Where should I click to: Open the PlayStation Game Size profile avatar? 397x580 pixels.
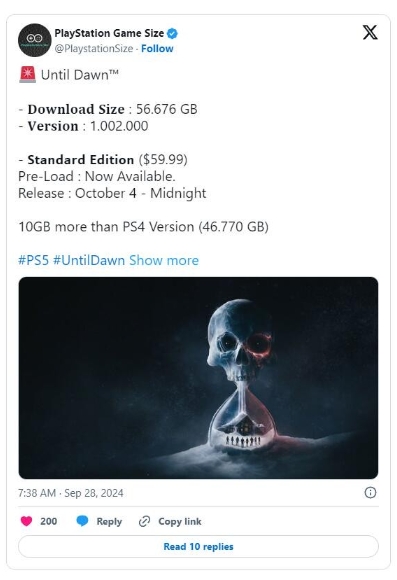[x=34, y=40]
